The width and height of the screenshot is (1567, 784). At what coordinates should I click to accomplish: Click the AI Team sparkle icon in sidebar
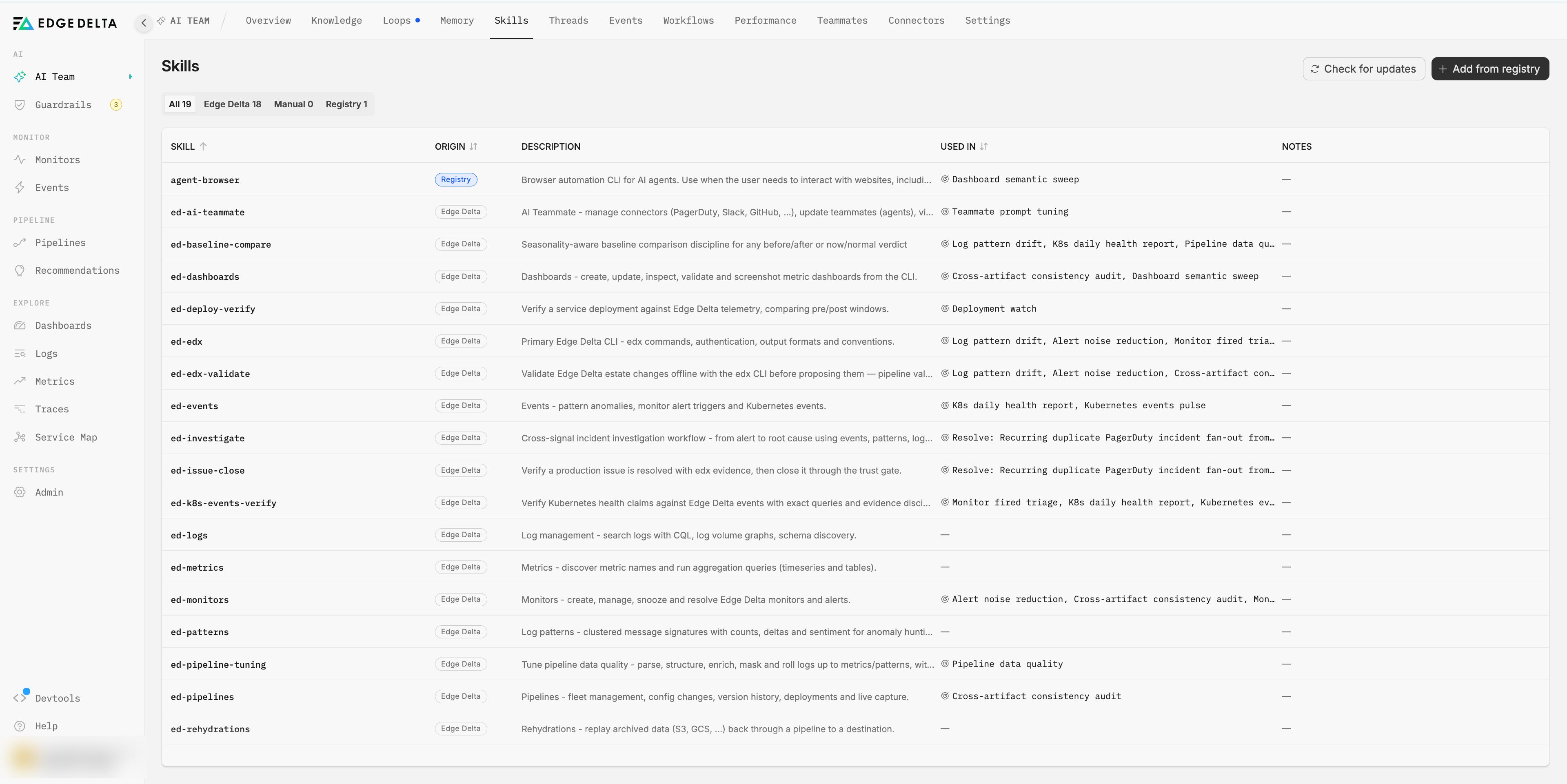coord(20,77)
